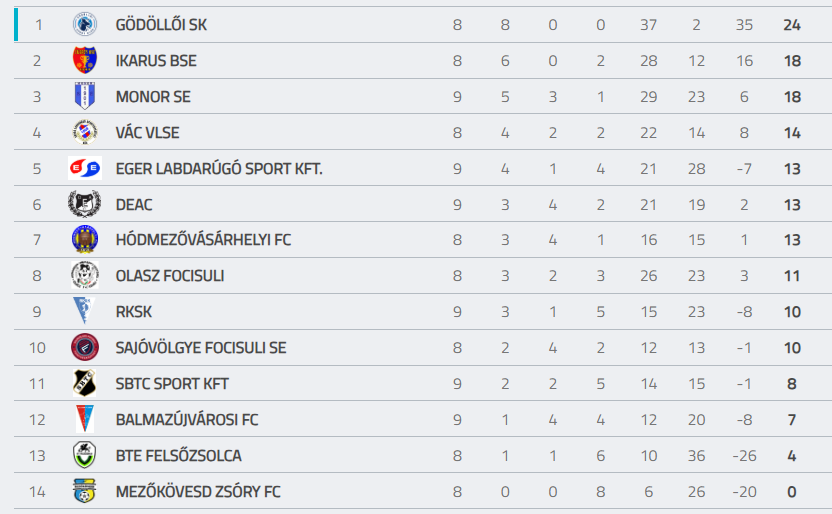Click Gödöllői SK's 24 points value
Viewport: 832px width, 514px height.
click(x=792, y=25)
